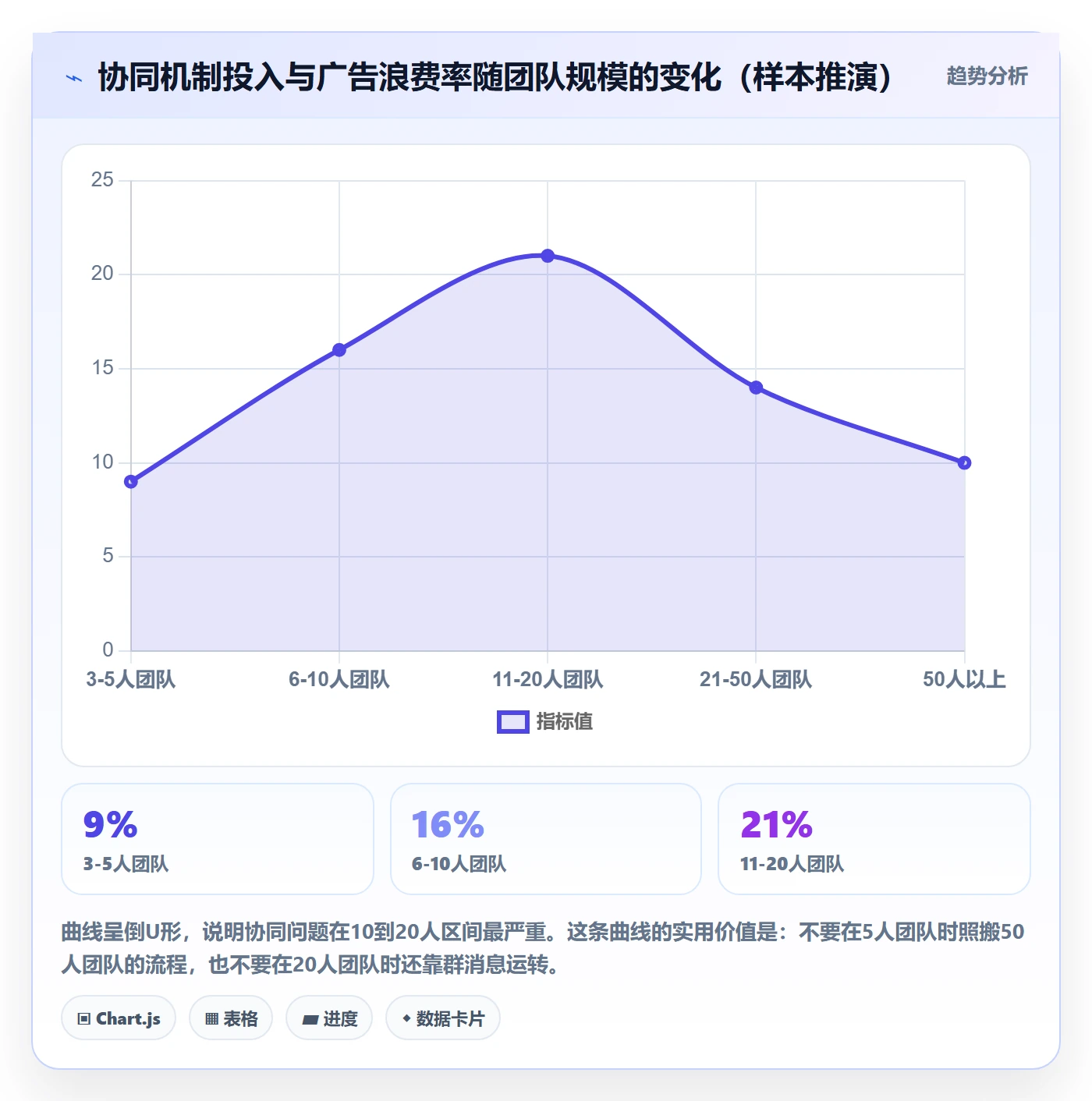Viewport: 1092px width, 1101px height.
Task: Click the 指标值 legend label
Action: 565,722
